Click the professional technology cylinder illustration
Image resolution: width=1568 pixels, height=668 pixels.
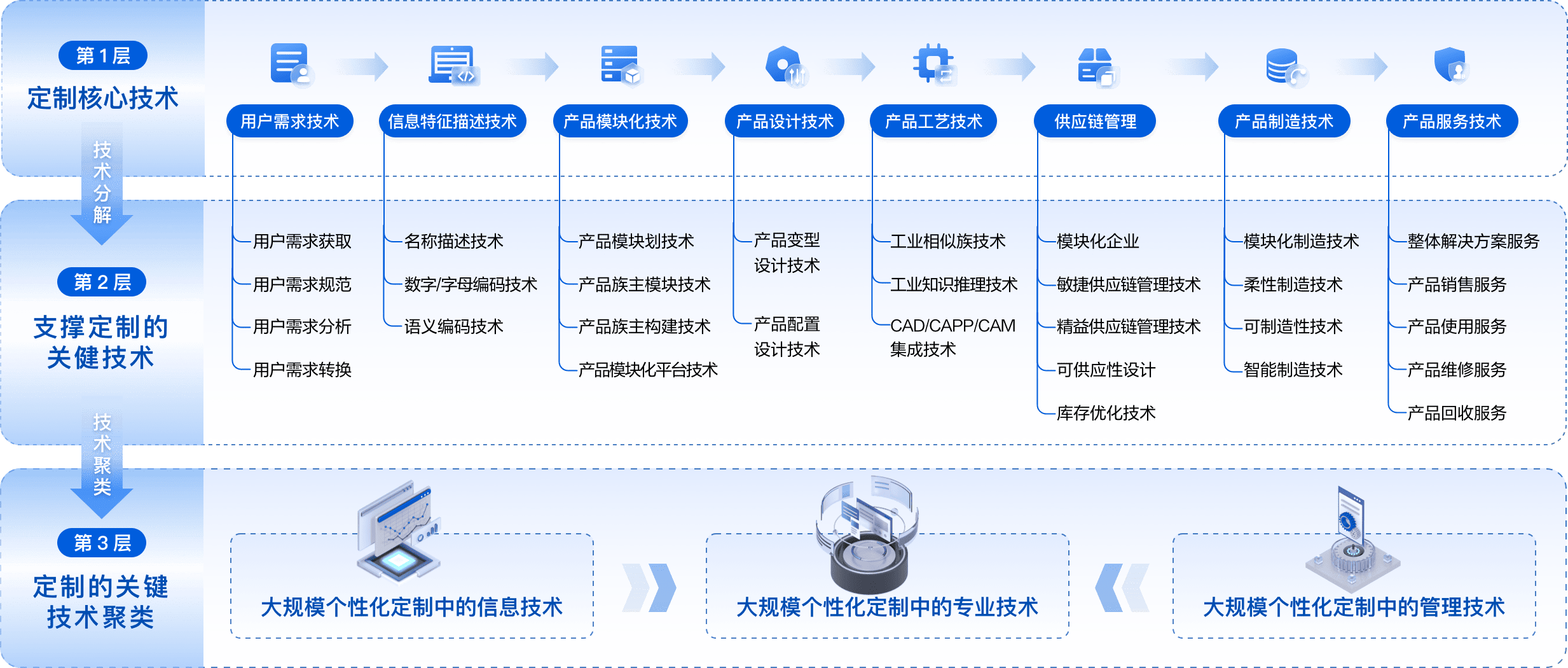click(868, 534)
